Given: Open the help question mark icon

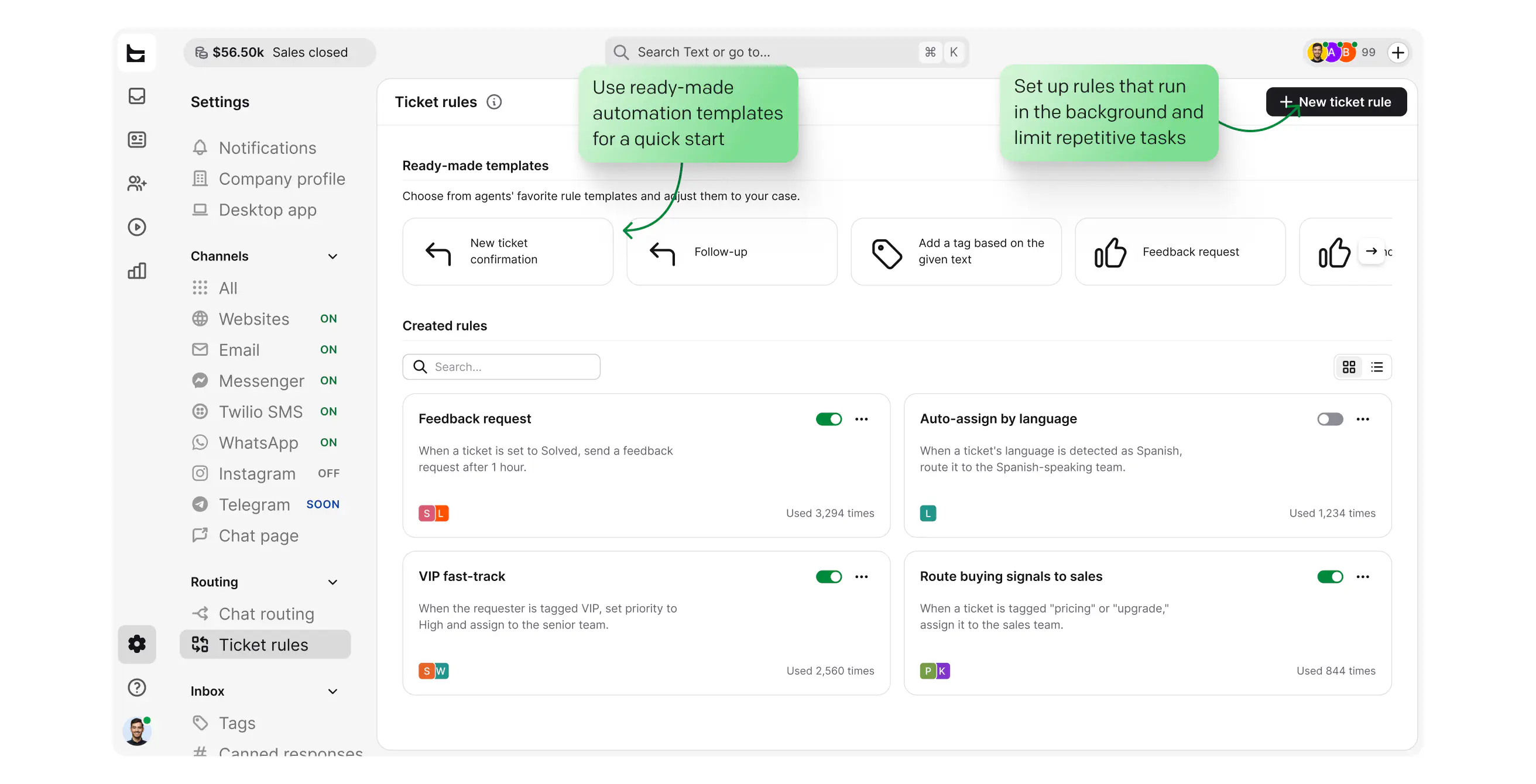Looking at the screenshot, I should pos(136,687).
